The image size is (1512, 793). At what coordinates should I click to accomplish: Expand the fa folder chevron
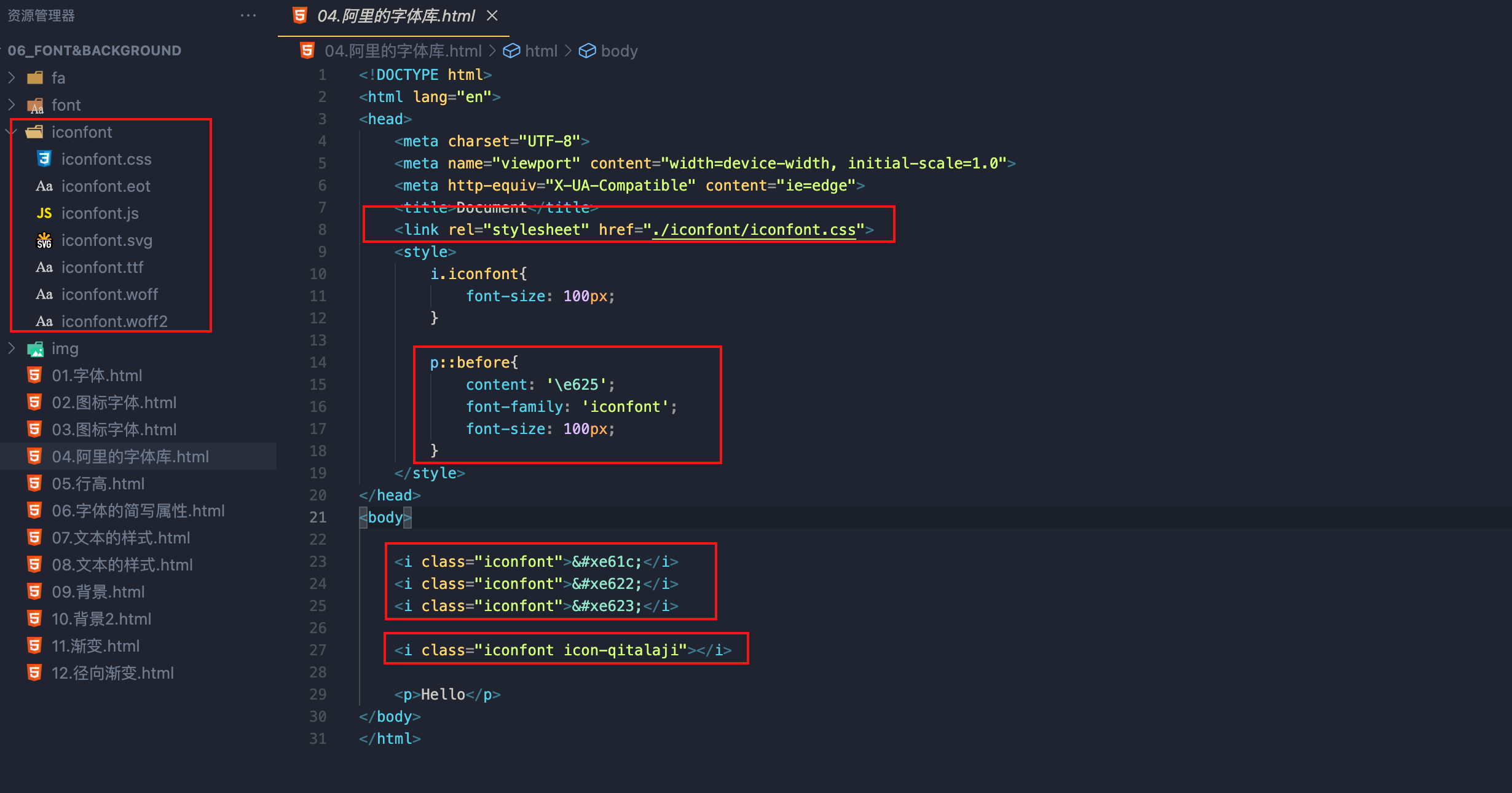(12, 77)
